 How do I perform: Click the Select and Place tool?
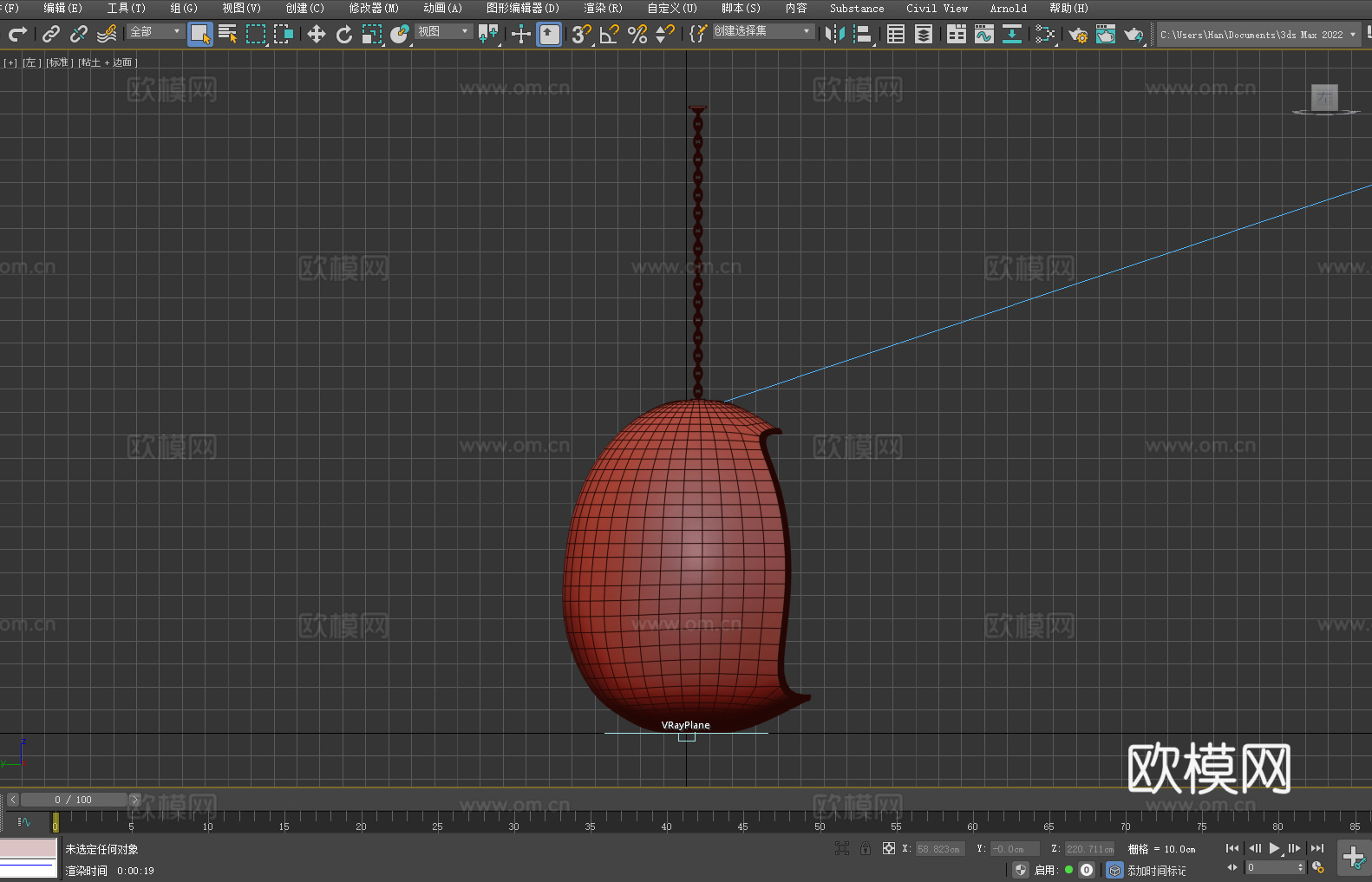400,34
